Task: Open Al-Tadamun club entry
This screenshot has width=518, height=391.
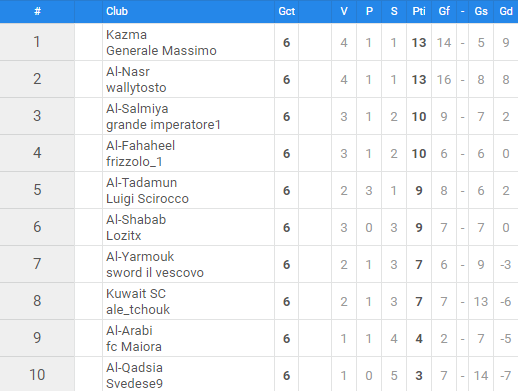Action: 141,183
